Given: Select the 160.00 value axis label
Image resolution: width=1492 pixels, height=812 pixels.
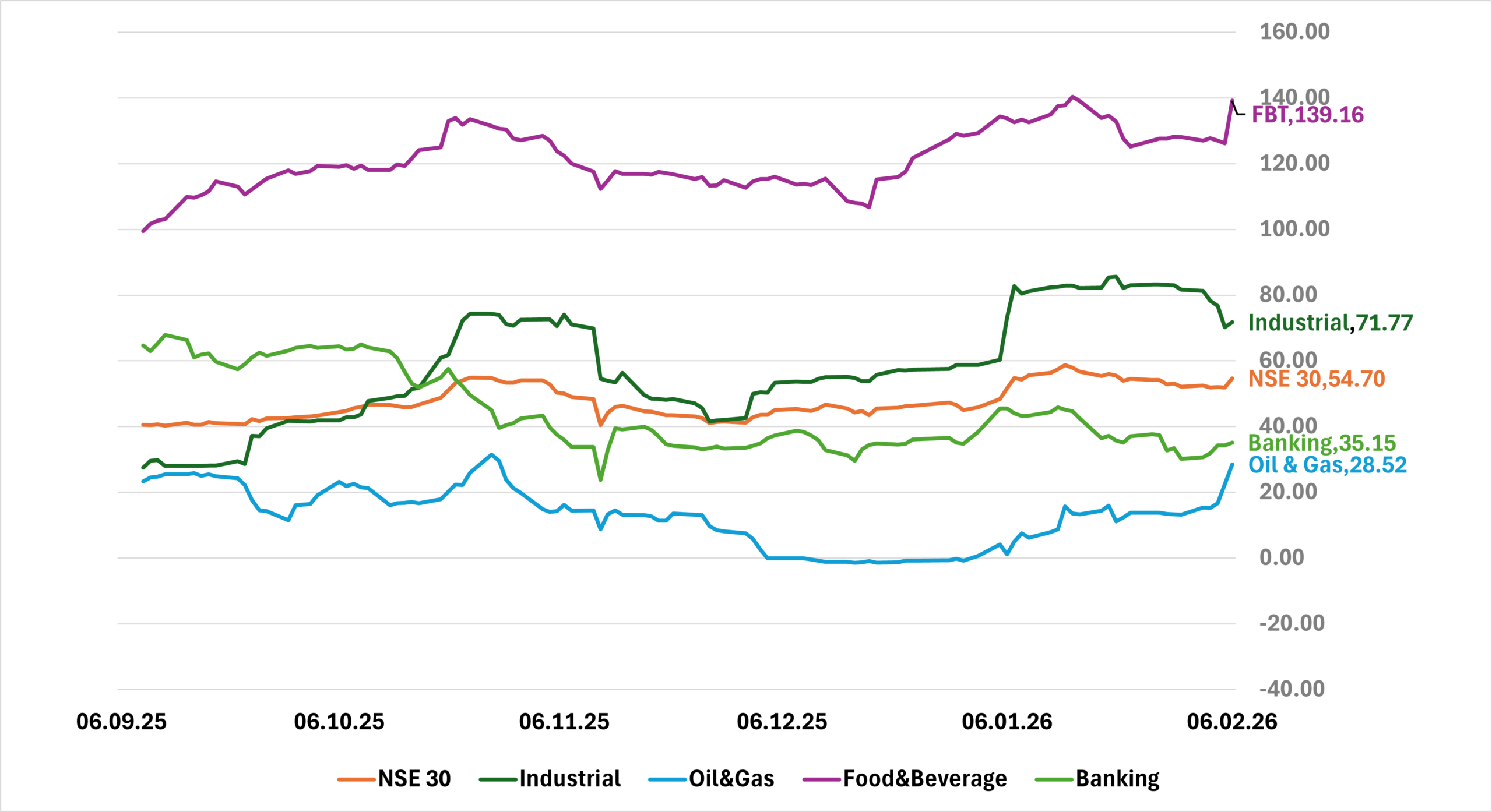Looking at the screenshot, I should coord(1294,31).
